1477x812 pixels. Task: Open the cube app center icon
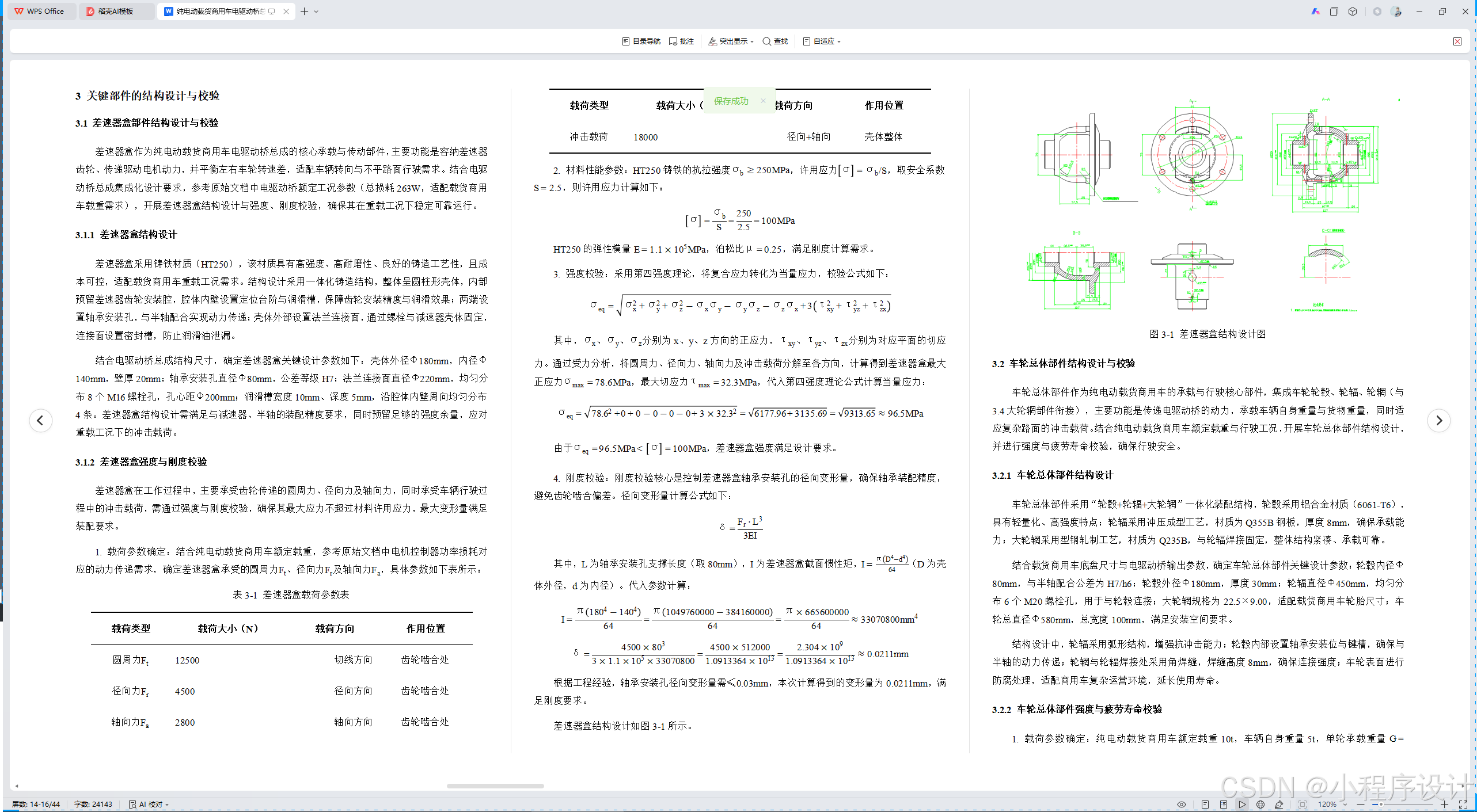coord(1353,12)
